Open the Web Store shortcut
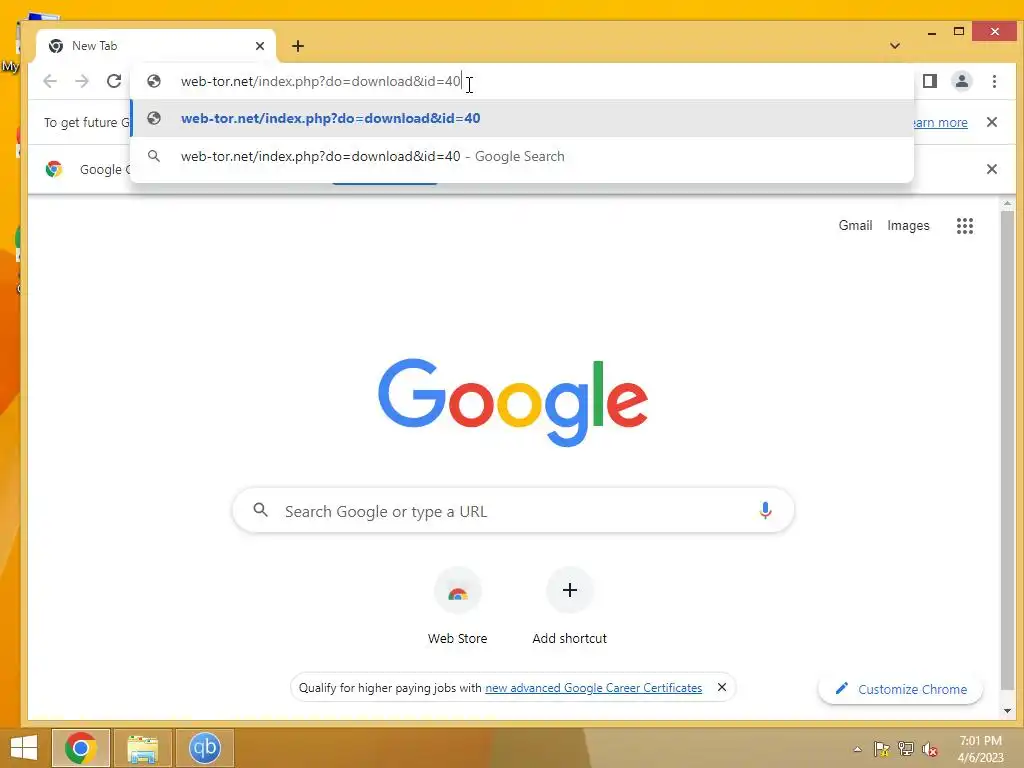The width and height of the screenshot is (1024, 768). tap(457, 606)
